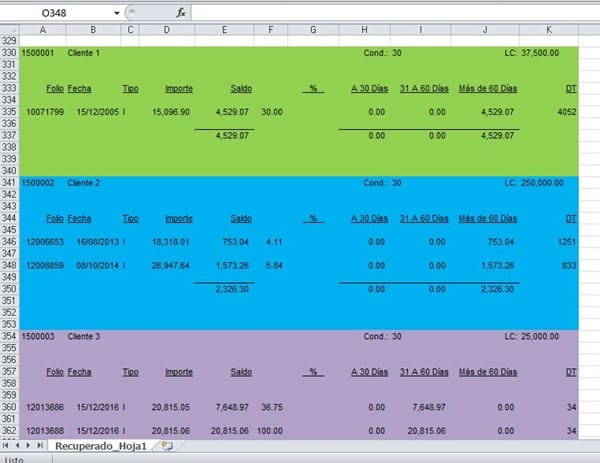Open the Name Box dropdown arrow
This screenshot has height=463, width=600.
click(x=117, y=13)
